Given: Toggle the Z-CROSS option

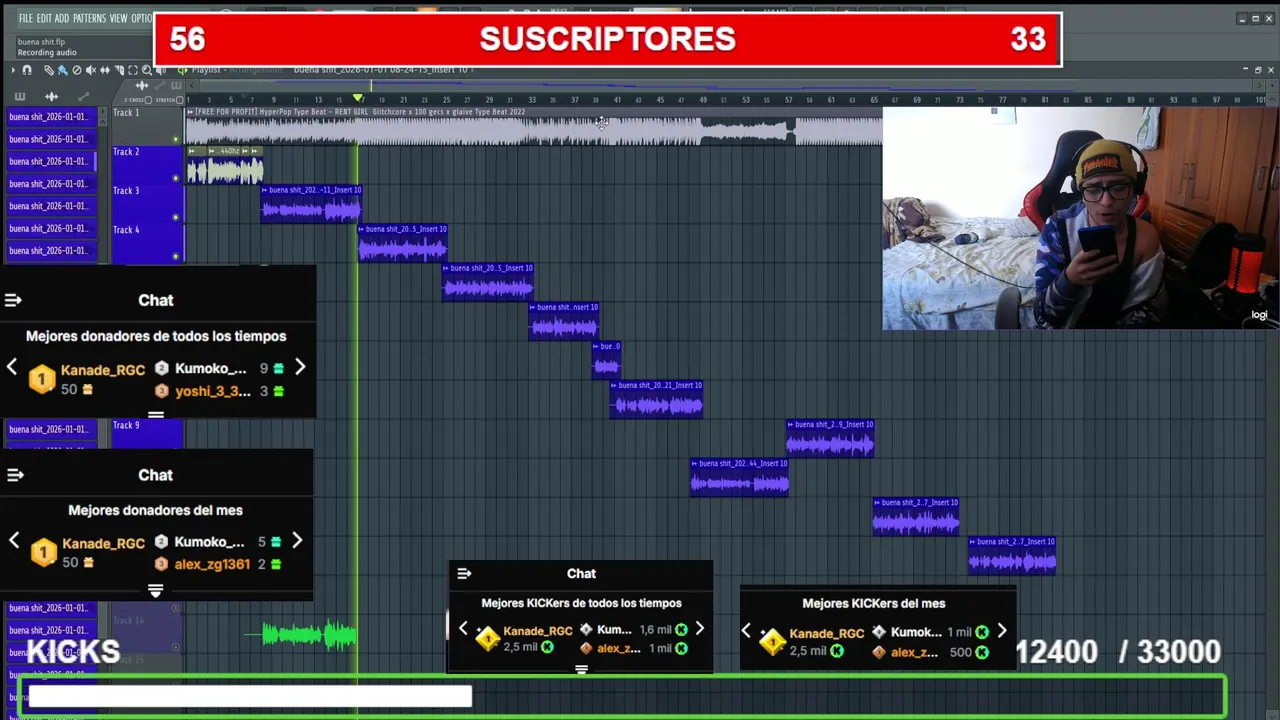Looking at the screenshot, I should (x=148, y=100).
